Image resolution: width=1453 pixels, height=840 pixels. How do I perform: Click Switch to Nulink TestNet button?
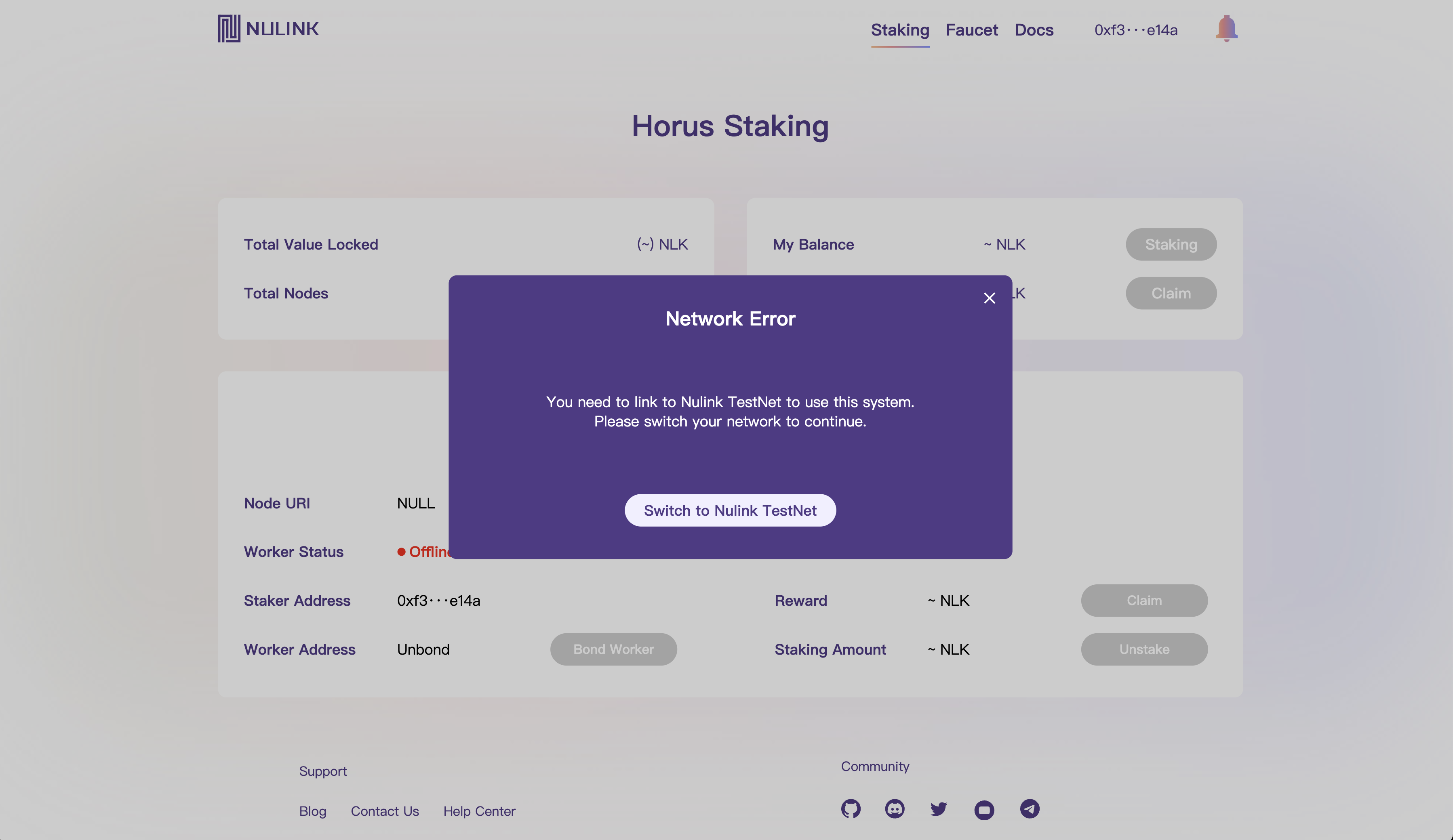click(730, 510)
